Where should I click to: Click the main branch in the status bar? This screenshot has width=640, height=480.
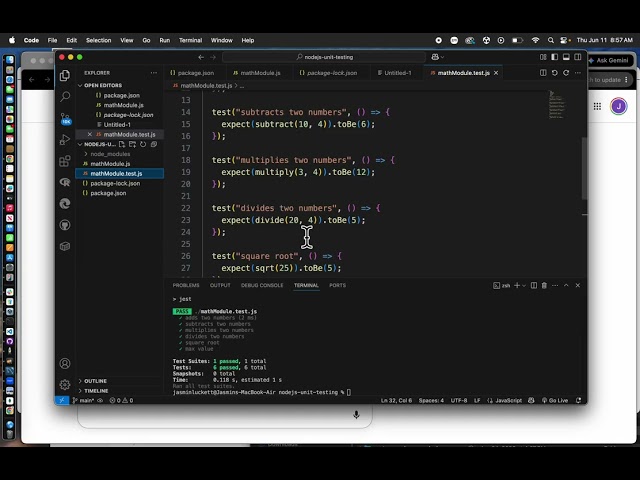tap(83, 400)
